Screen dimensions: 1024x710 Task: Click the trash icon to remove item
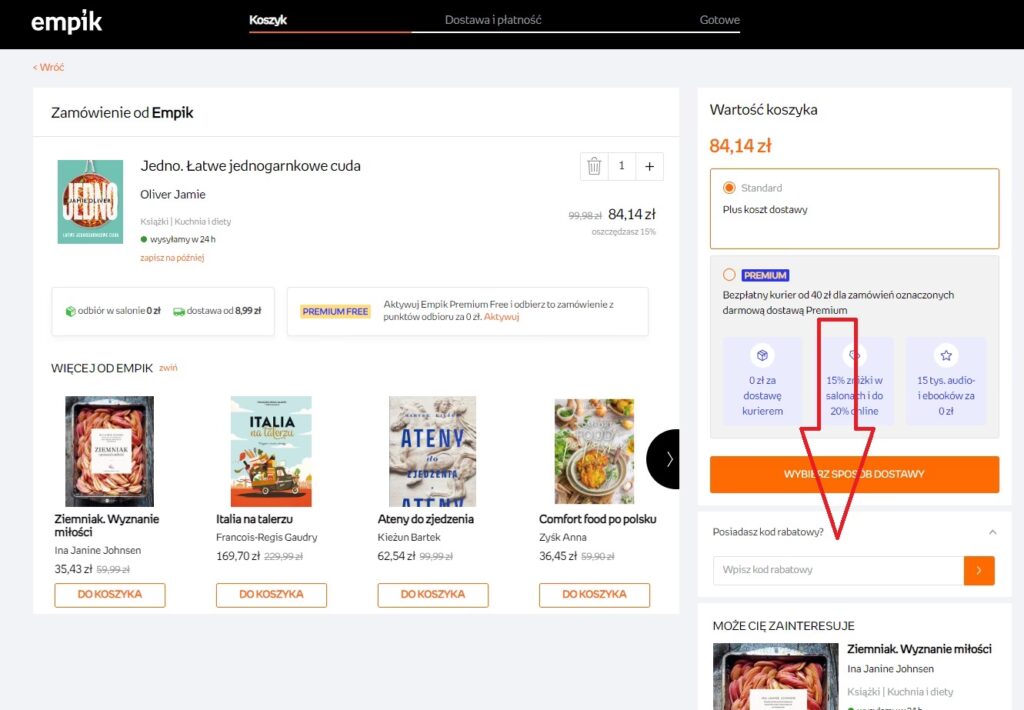(594, 167)
